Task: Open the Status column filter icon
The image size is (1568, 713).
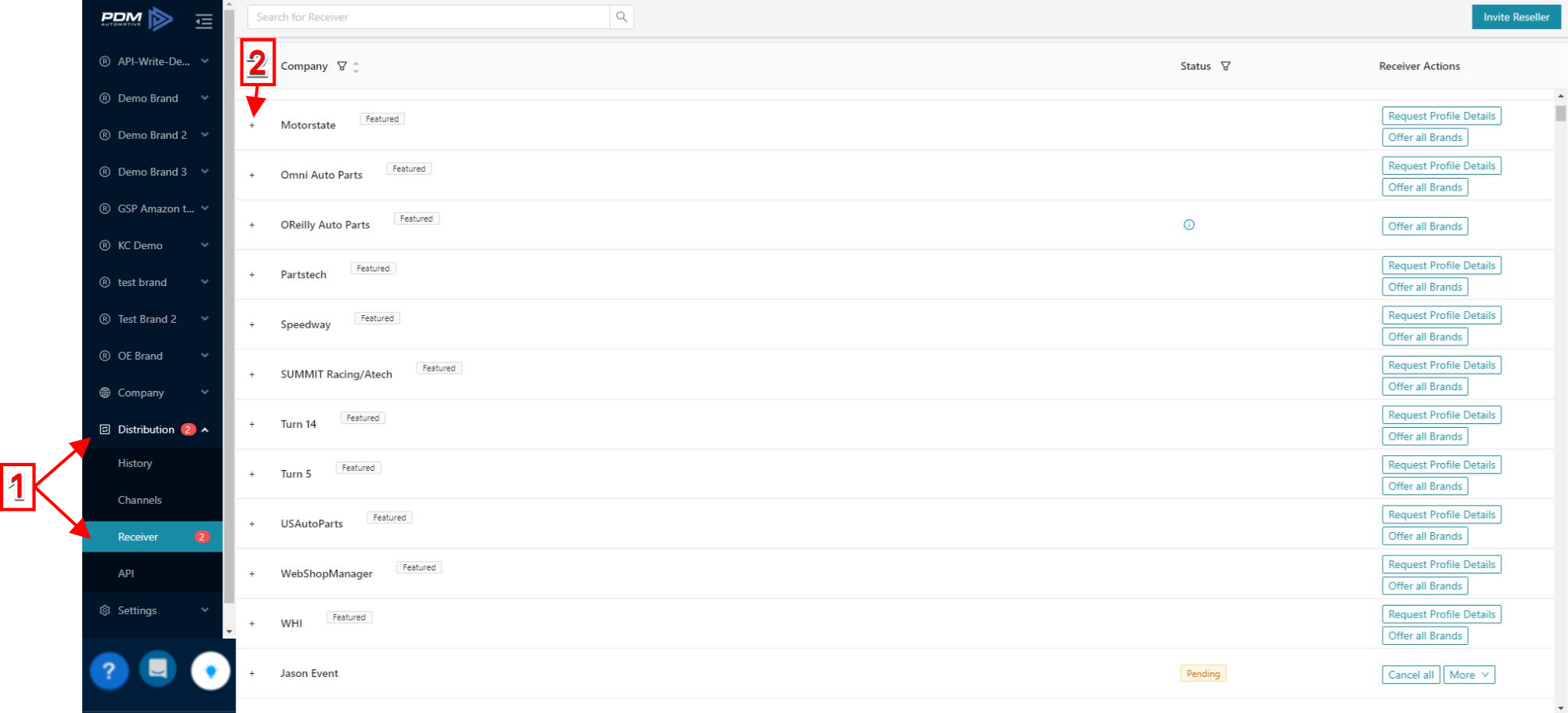Action: pyautogui.click(x=1226, y=66)
